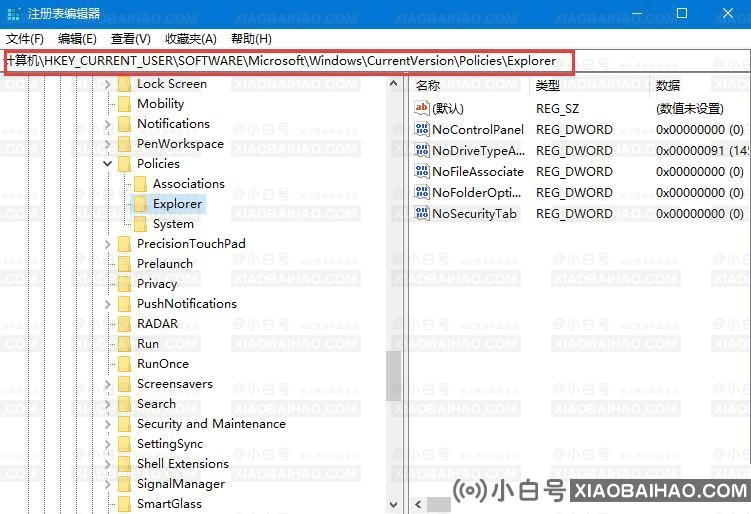Click the PrecisionTouchPad folder icon
This screenshot has height=514, width=751.
[x=125, y=244]
